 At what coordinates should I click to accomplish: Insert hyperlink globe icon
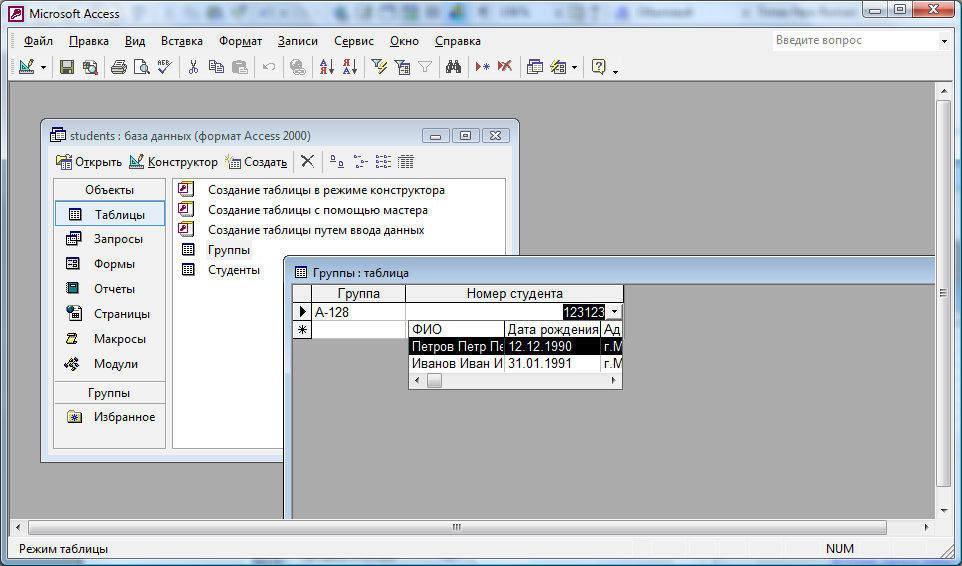point(298,67)
